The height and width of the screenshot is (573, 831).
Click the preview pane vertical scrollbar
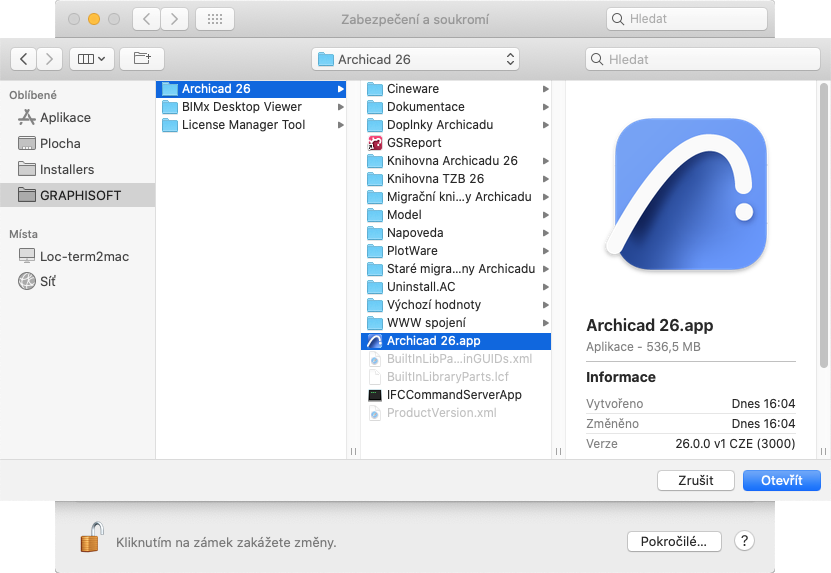(824, 225)
